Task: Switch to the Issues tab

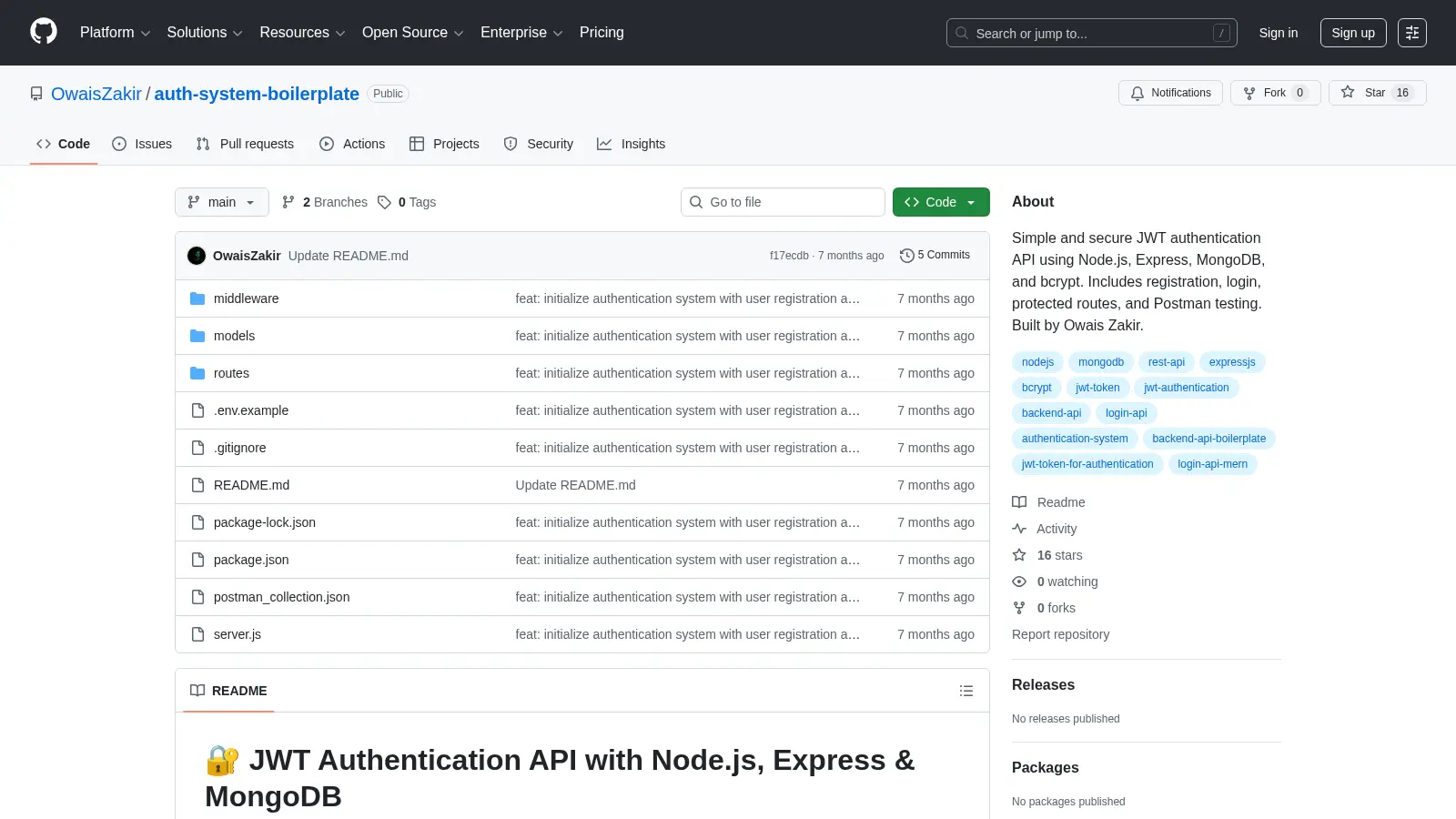Action: coord(142,144)
